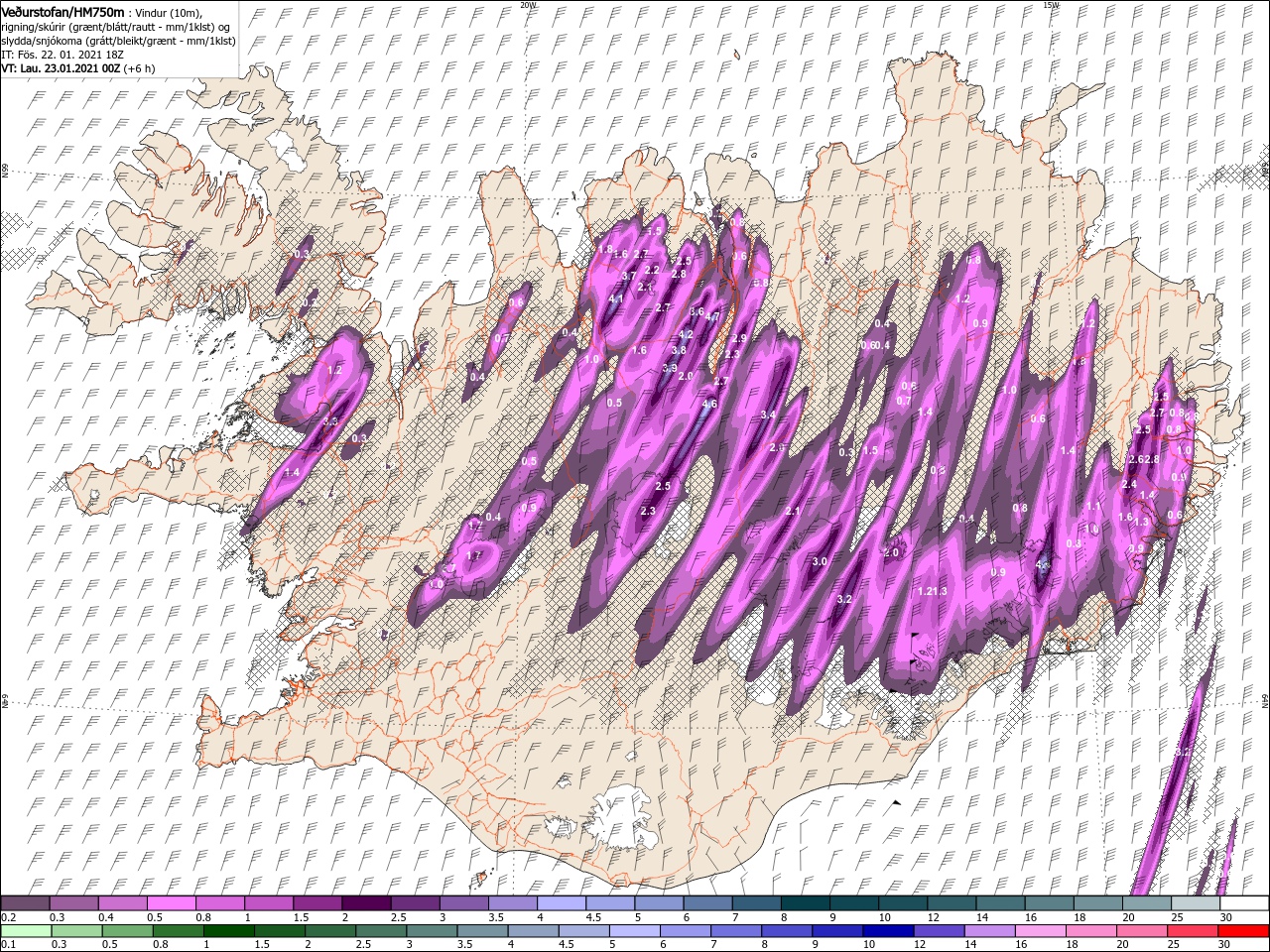The height and width of the screenshot is (952, 1270).
Task: Click the 'Veðurstofan/HM750m' title text
Action: tap(63, 11)
